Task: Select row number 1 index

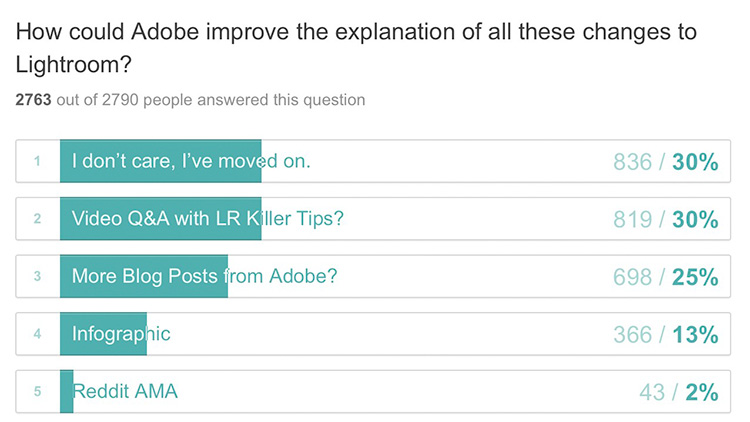Action: click(37, 161)
